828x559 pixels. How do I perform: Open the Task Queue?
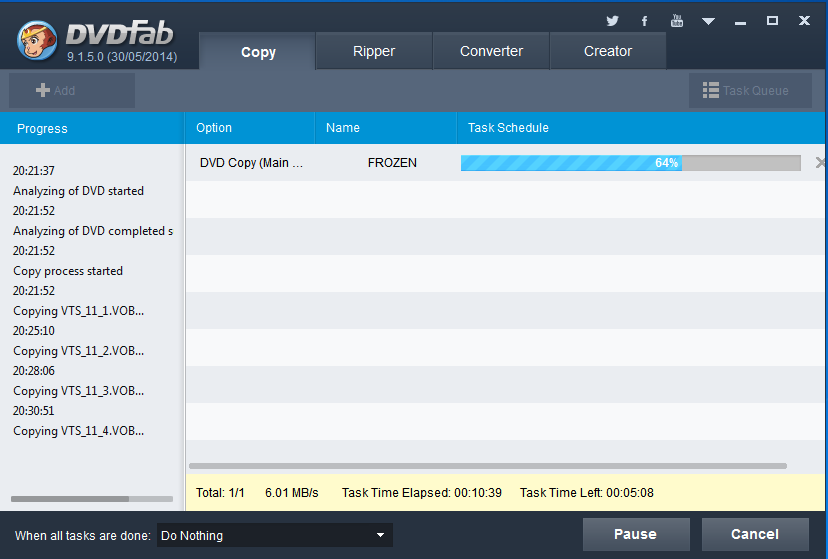[750, 90]
